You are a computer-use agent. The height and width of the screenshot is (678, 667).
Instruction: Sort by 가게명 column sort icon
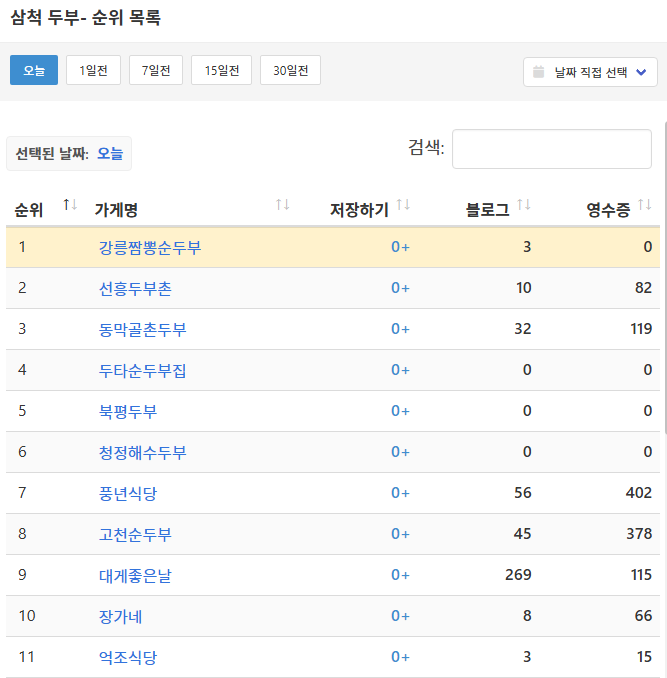click(x=282, y=205)
